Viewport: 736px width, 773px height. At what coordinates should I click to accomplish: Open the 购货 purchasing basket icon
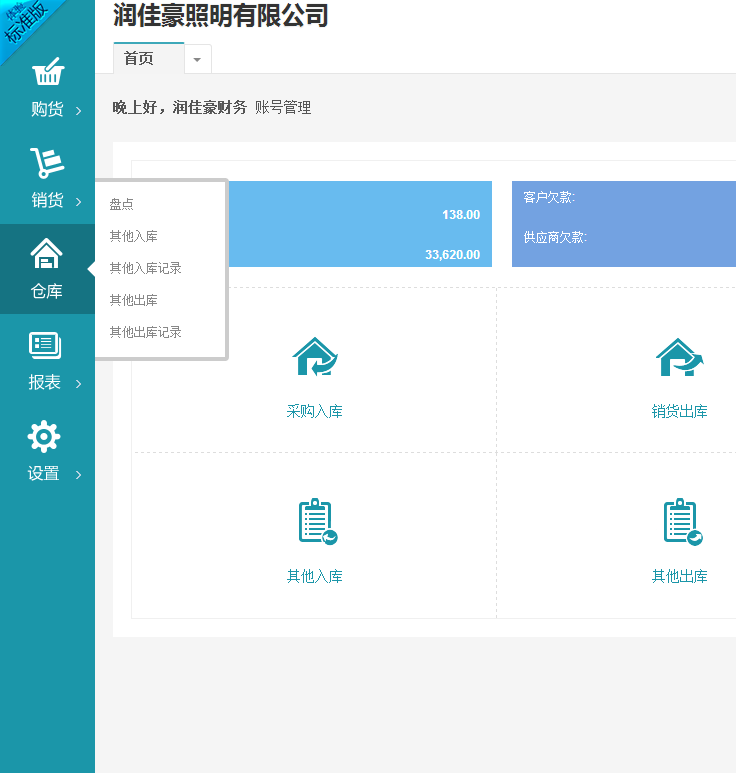click(48, 71)
